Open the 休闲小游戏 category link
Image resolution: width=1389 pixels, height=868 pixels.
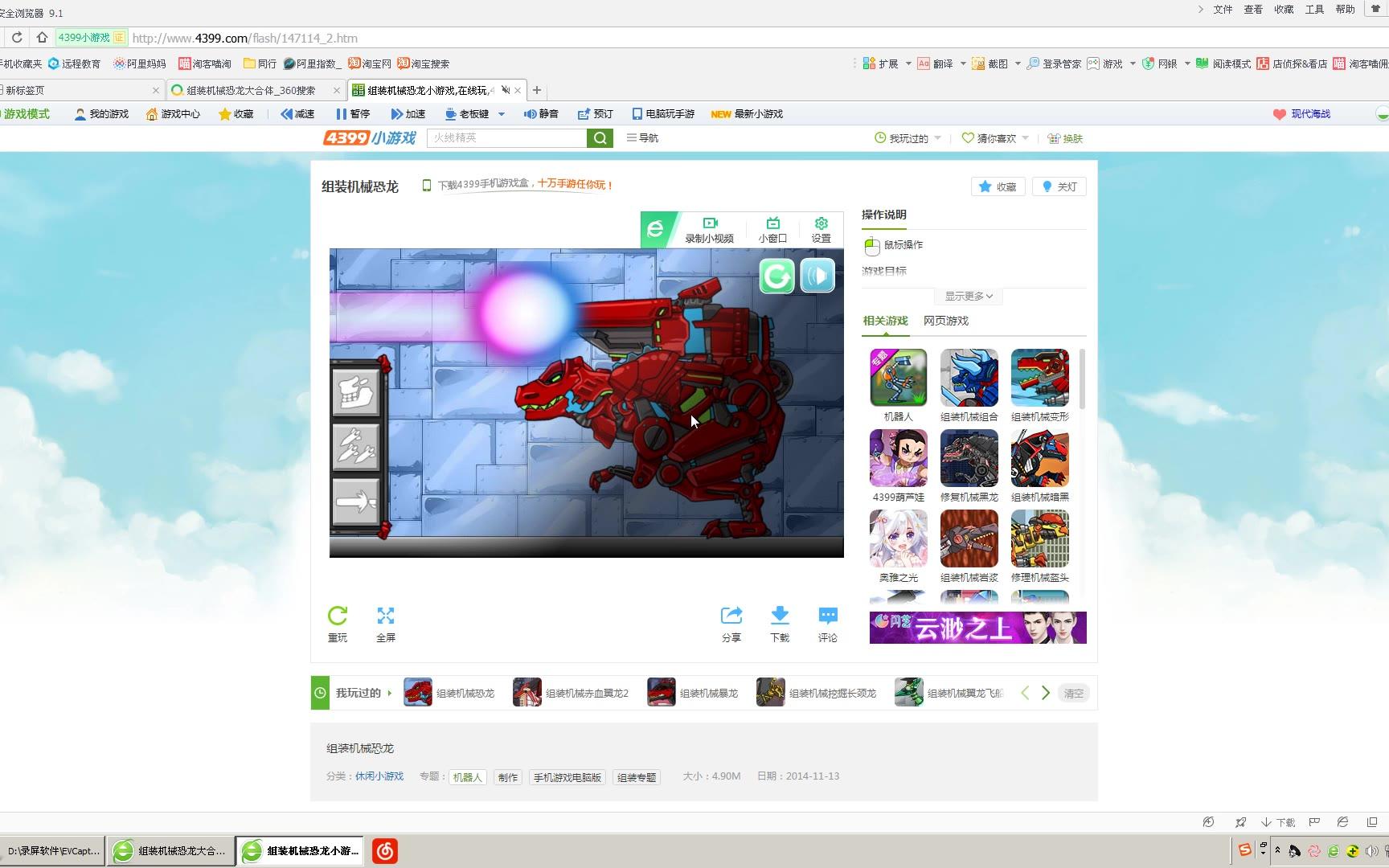point(379,776)
